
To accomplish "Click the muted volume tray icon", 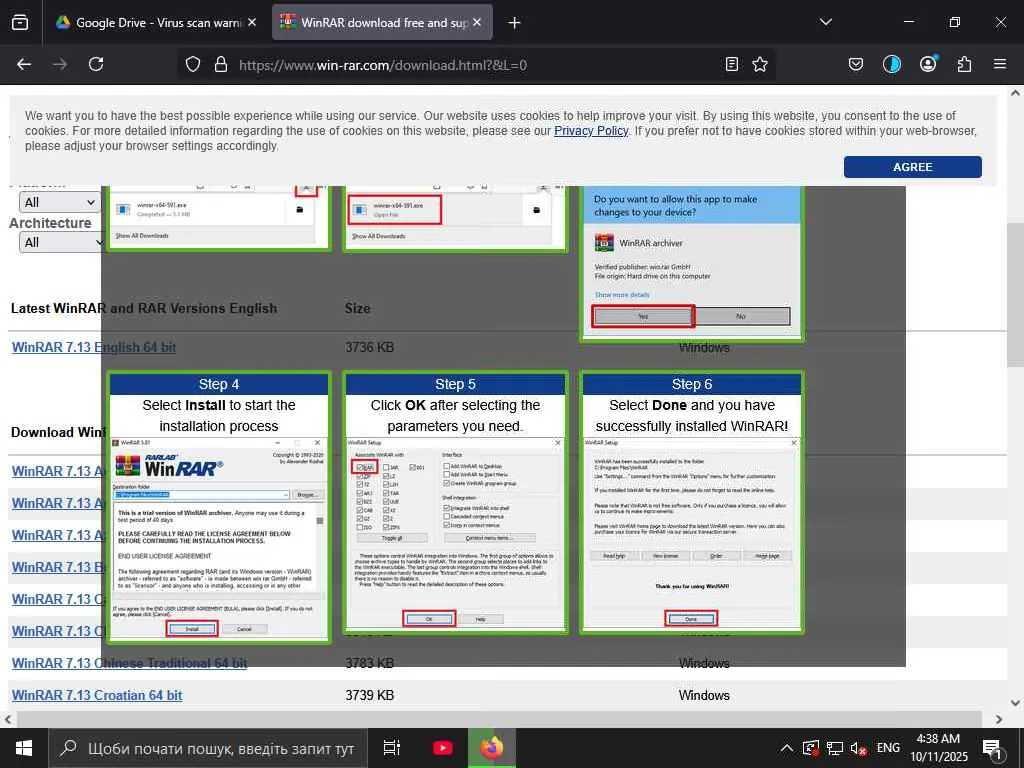I will click(x=858, y=748).
